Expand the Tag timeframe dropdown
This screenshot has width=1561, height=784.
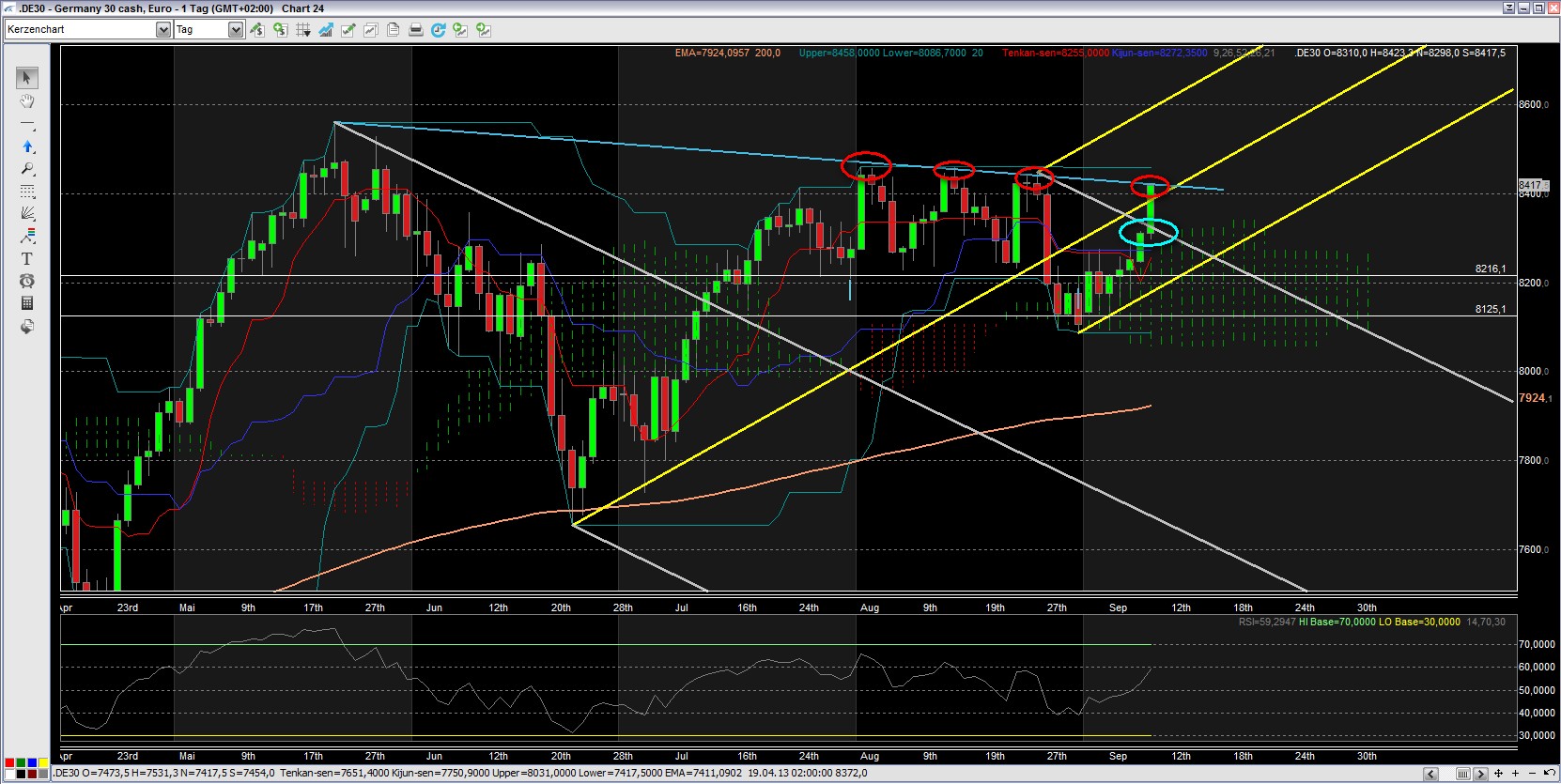coord(236,30)
